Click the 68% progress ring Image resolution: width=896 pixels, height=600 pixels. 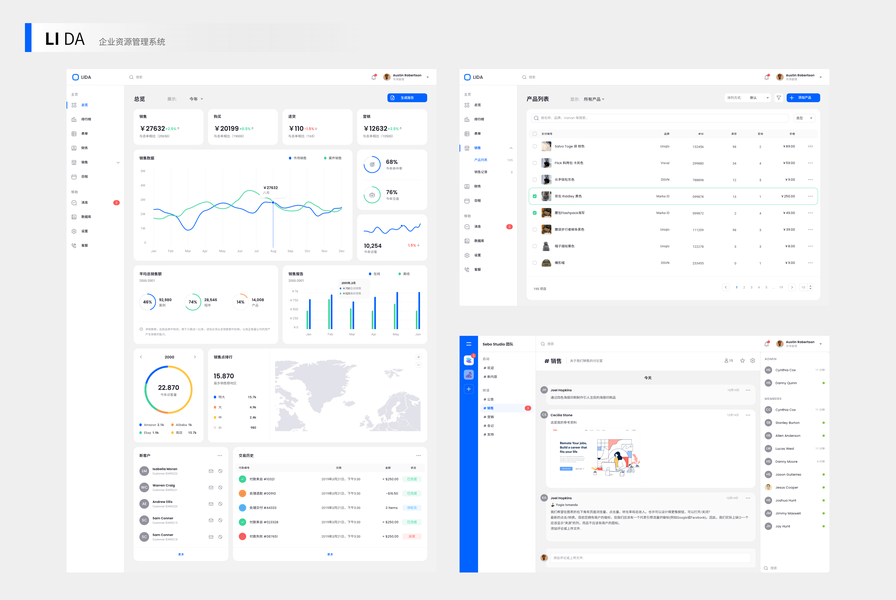[372, 165]
